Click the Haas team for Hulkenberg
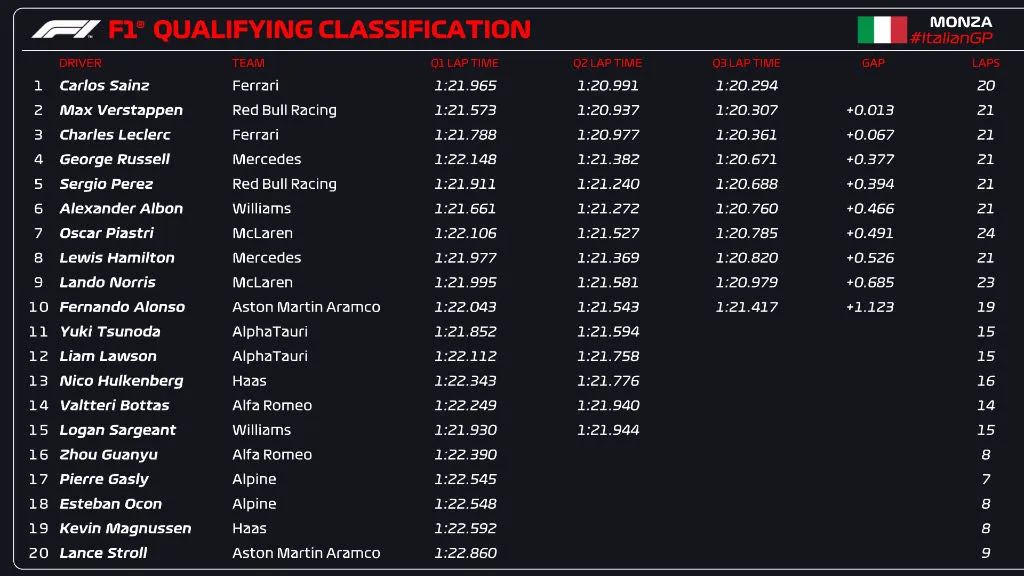The image size is (1024, 576). (x=249, y=381)
